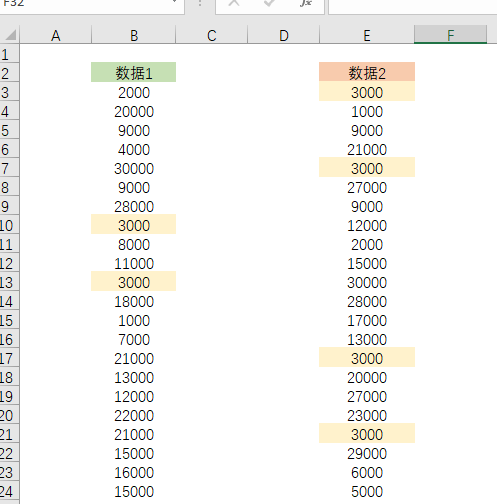The image size is (497, 504).
Task: Click the orange 数据2 header cell
Action: [x=367, y=72]
